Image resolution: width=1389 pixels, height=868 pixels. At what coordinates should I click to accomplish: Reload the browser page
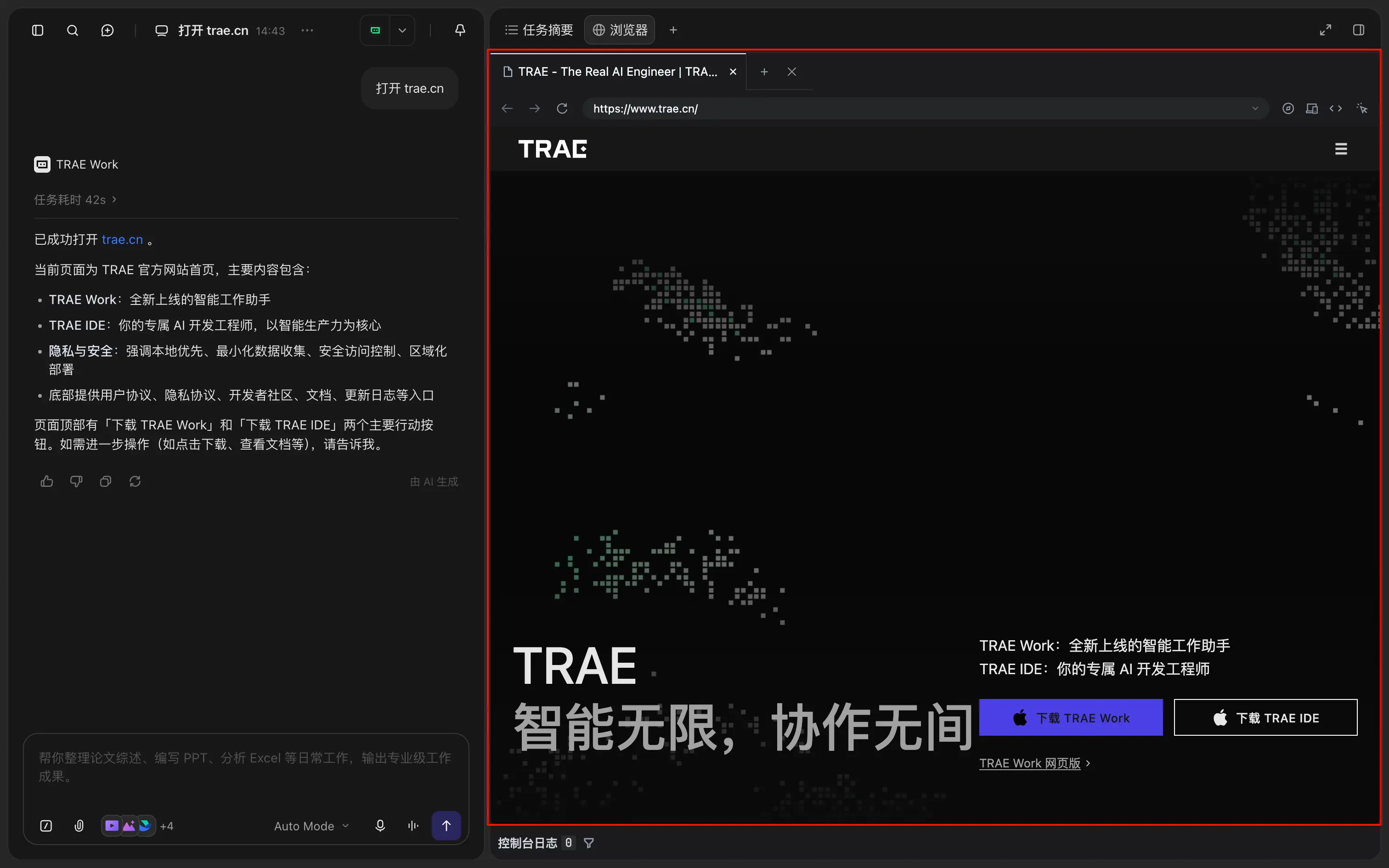(x=562, y=108)
